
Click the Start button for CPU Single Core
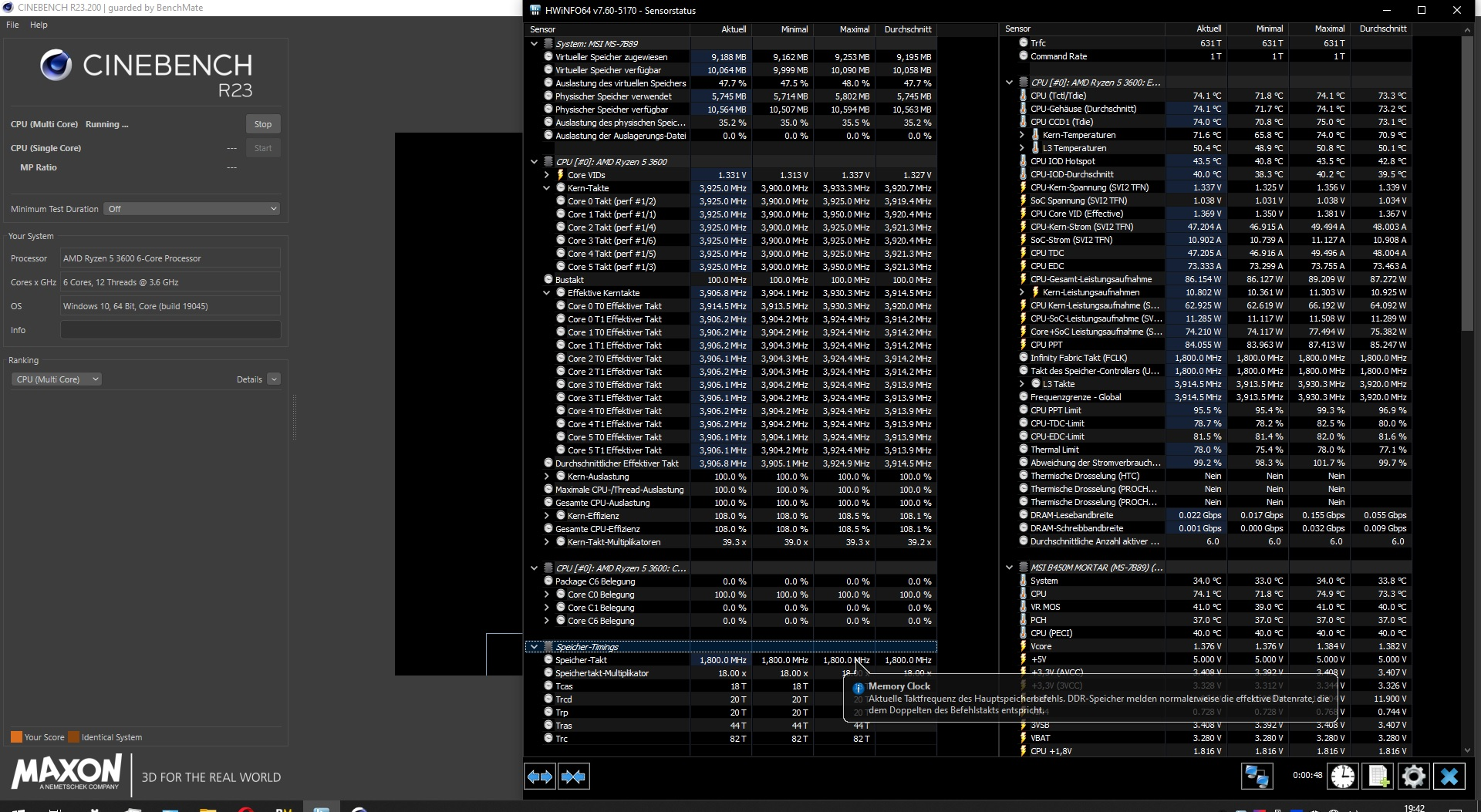pyautogui.click(x=263, y=148)
